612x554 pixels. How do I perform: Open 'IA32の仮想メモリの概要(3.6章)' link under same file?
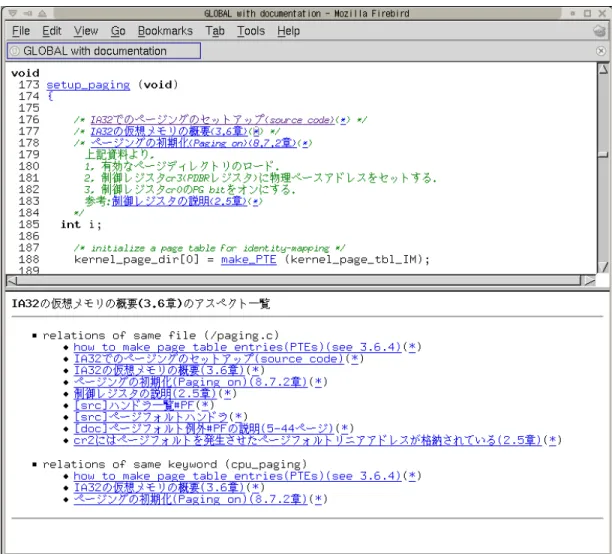pos(159,371)
